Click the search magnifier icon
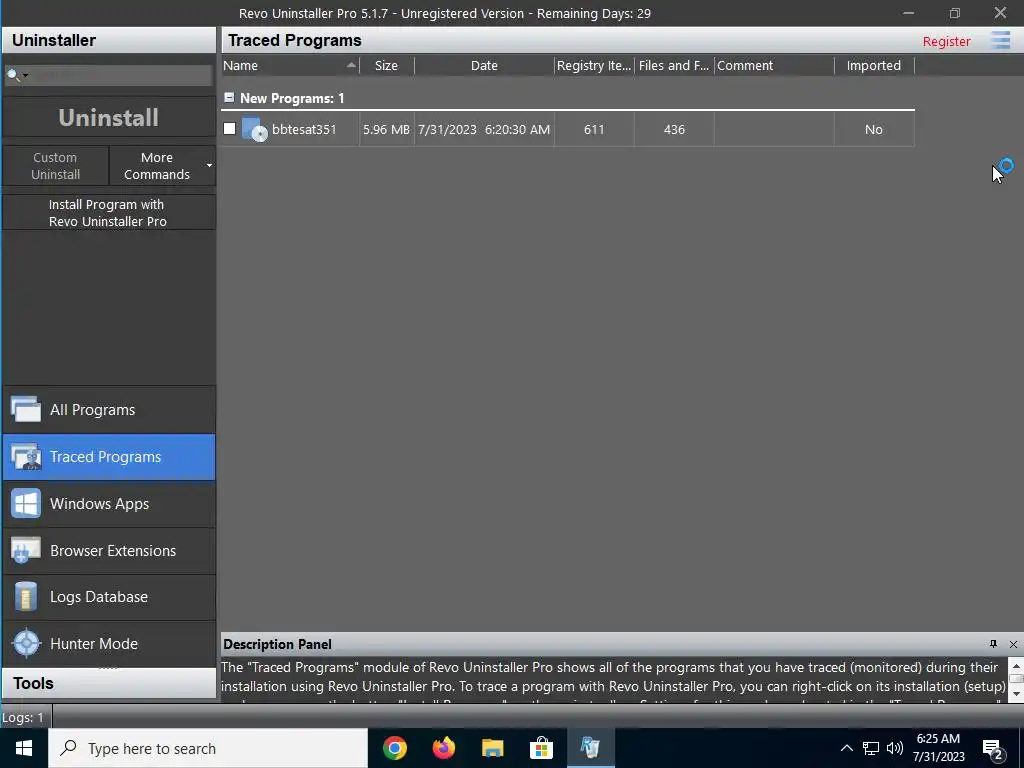 click(12, 75)
